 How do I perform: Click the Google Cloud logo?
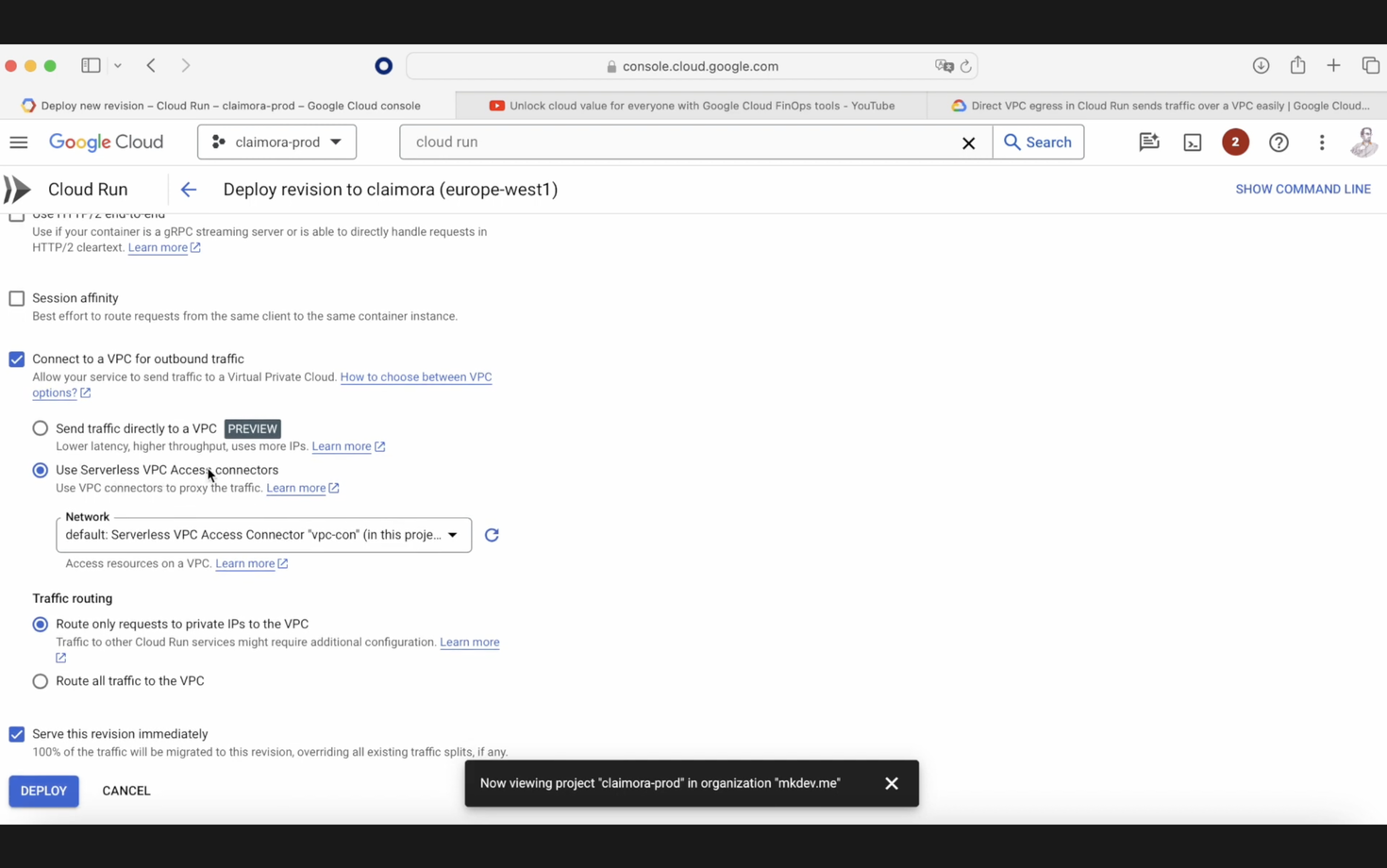tap(106, 142)
